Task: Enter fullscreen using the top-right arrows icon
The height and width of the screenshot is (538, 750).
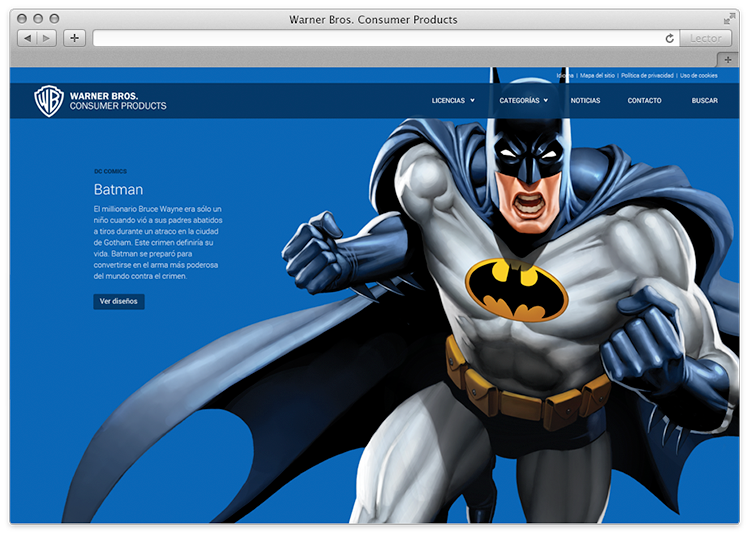Action: click(x=729, y=19)
